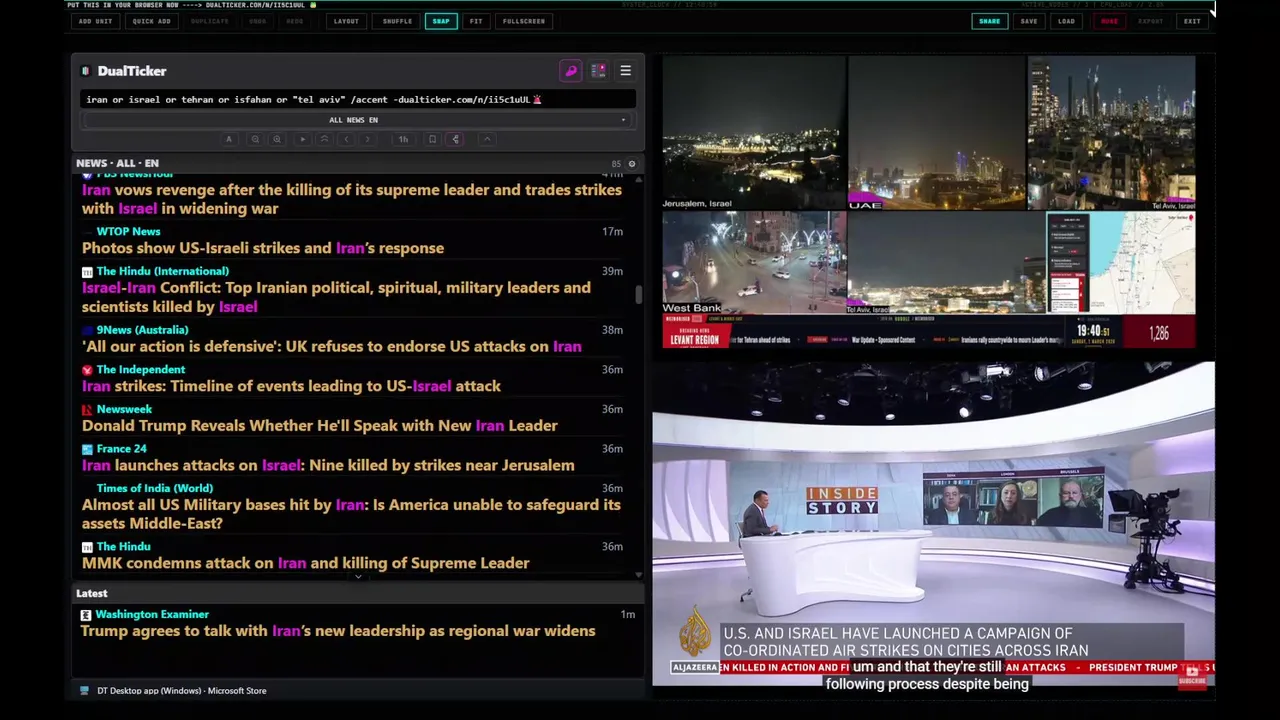Click the next arrow icon in ticker toolbar
This screenshot has height=720, width=1280.
(x=368, y=139)
